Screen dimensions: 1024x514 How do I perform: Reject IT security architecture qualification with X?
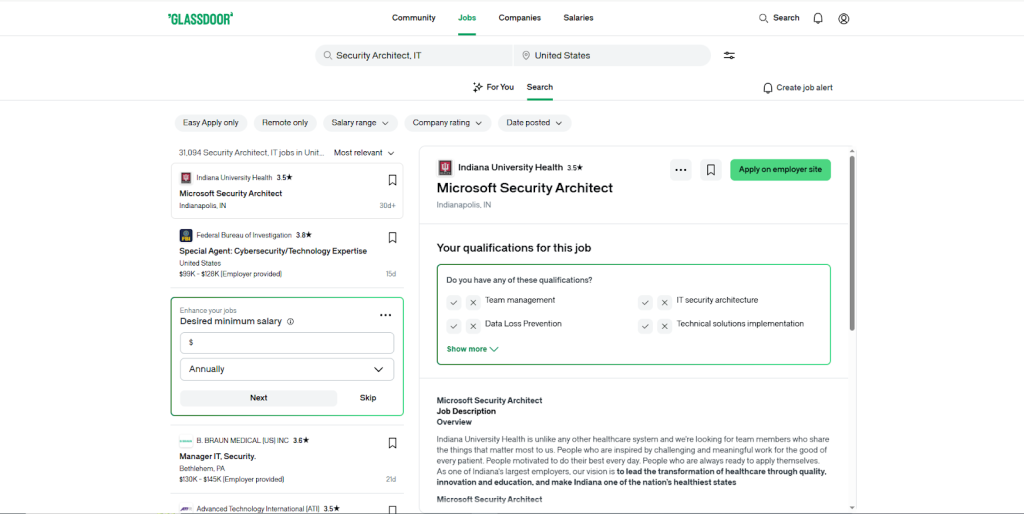pos(664,302)
